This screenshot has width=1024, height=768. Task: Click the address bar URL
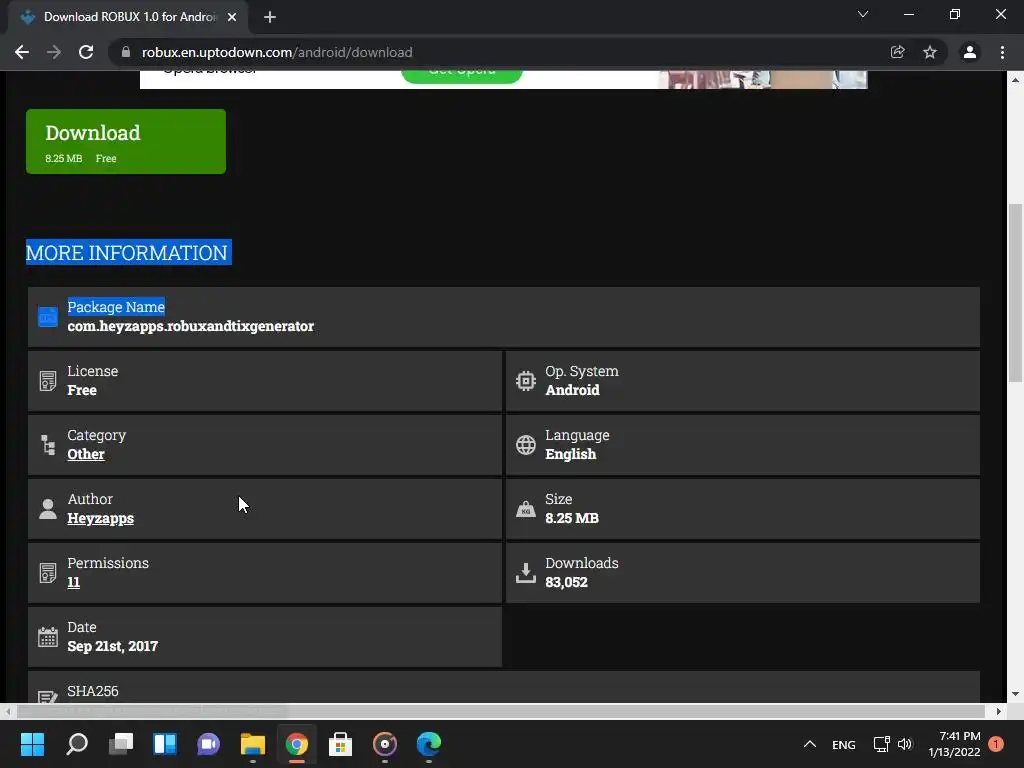pos(277,52)
